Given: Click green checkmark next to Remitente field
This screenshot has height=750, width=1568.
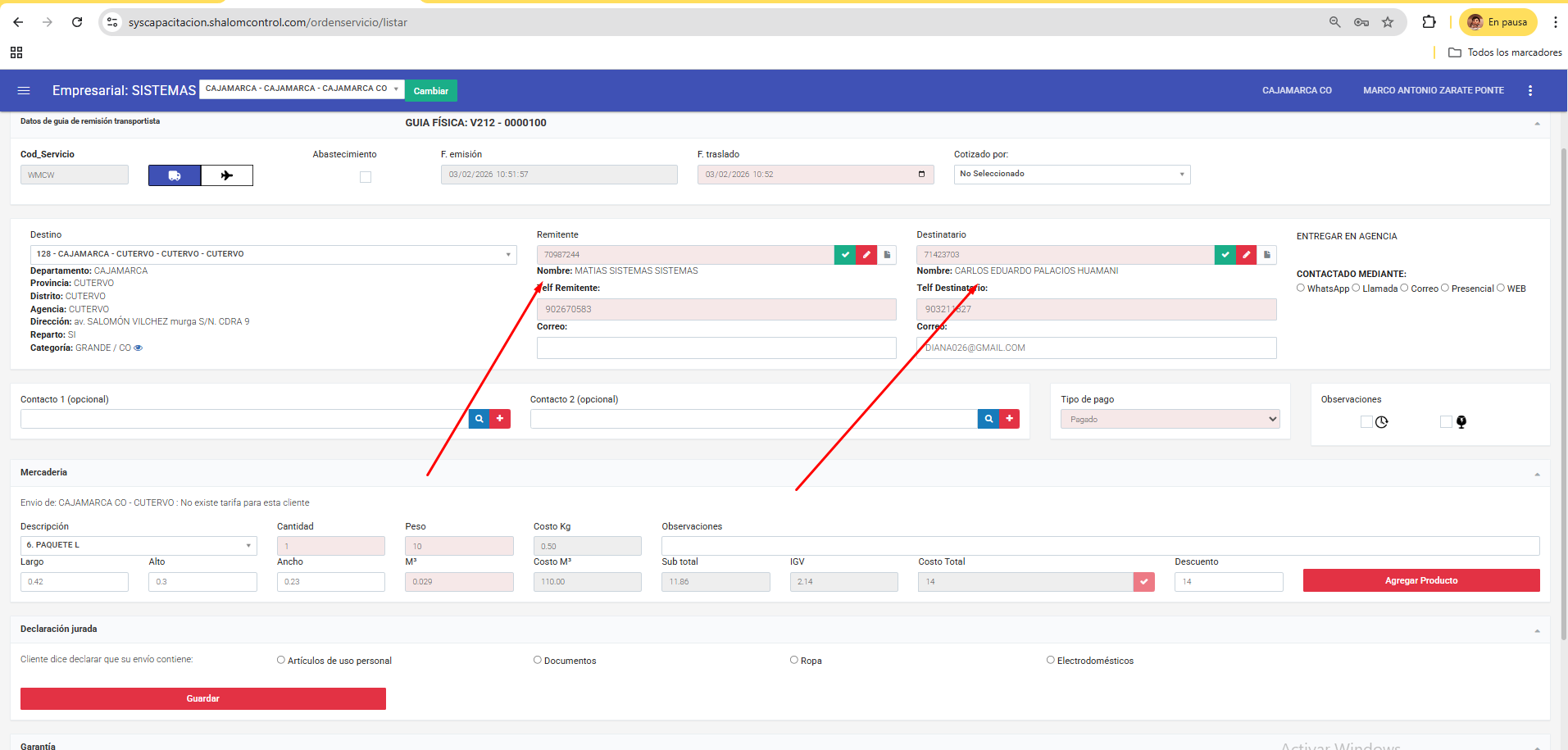Looking at the screenshot, I should 845,255.
